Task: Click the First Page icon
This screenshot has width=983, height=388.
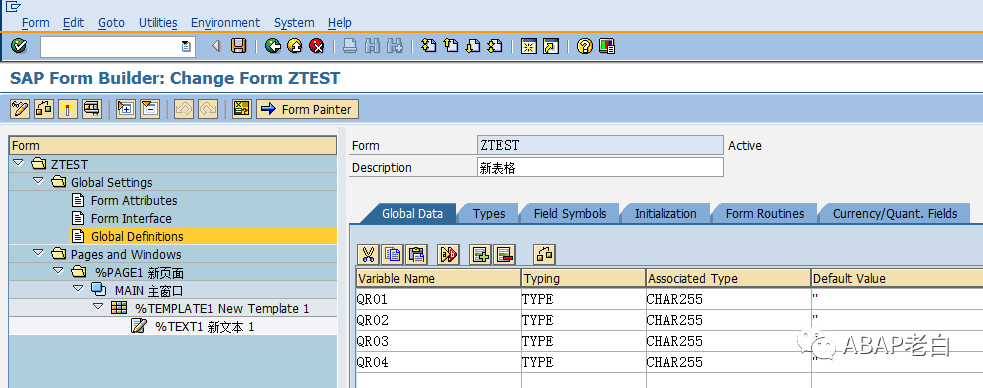Action: pyautogui.click(x=429, y=46)
